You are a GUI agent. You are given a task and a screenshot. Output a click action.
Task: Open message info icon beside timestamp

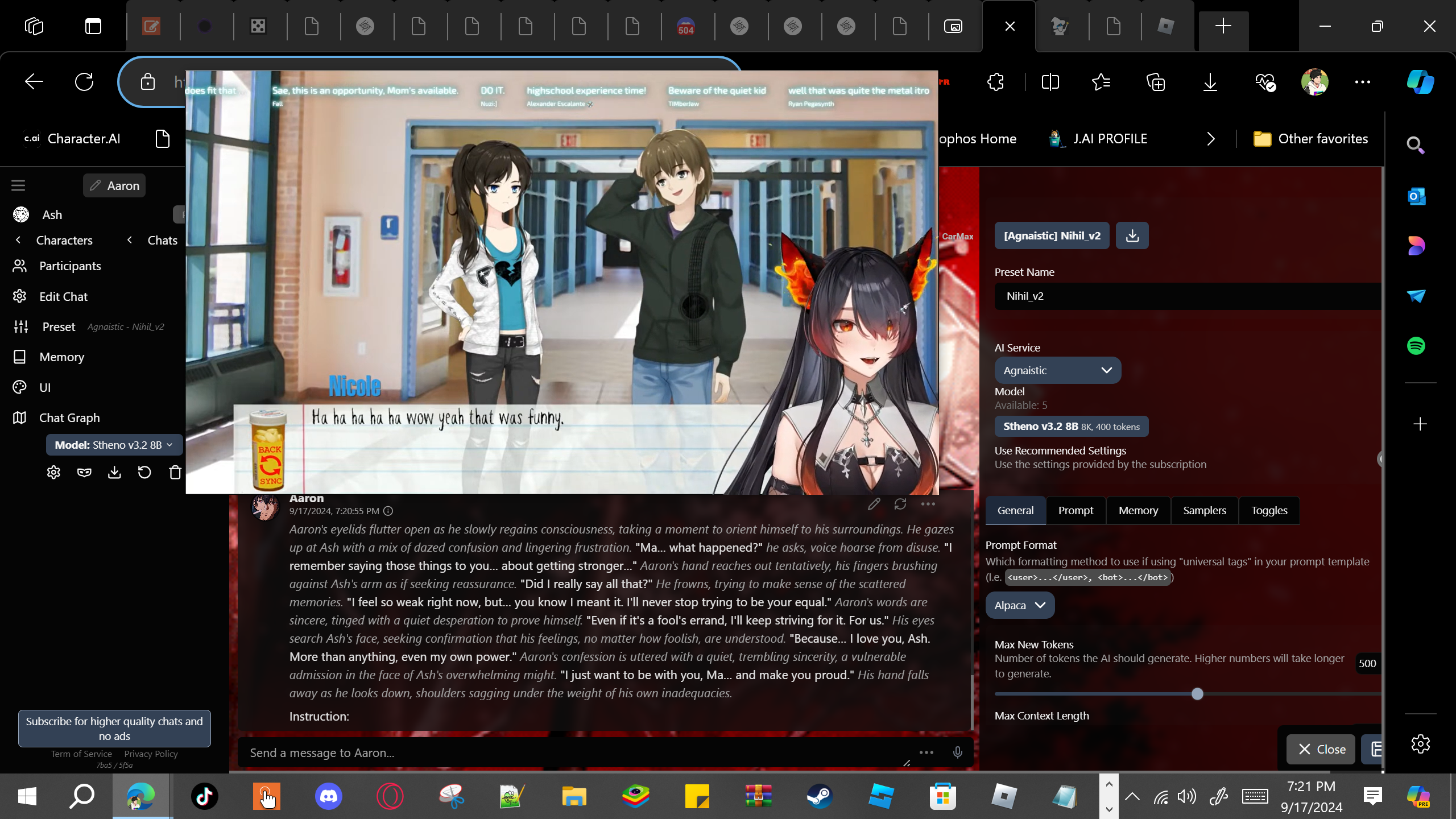pos(388,511)
